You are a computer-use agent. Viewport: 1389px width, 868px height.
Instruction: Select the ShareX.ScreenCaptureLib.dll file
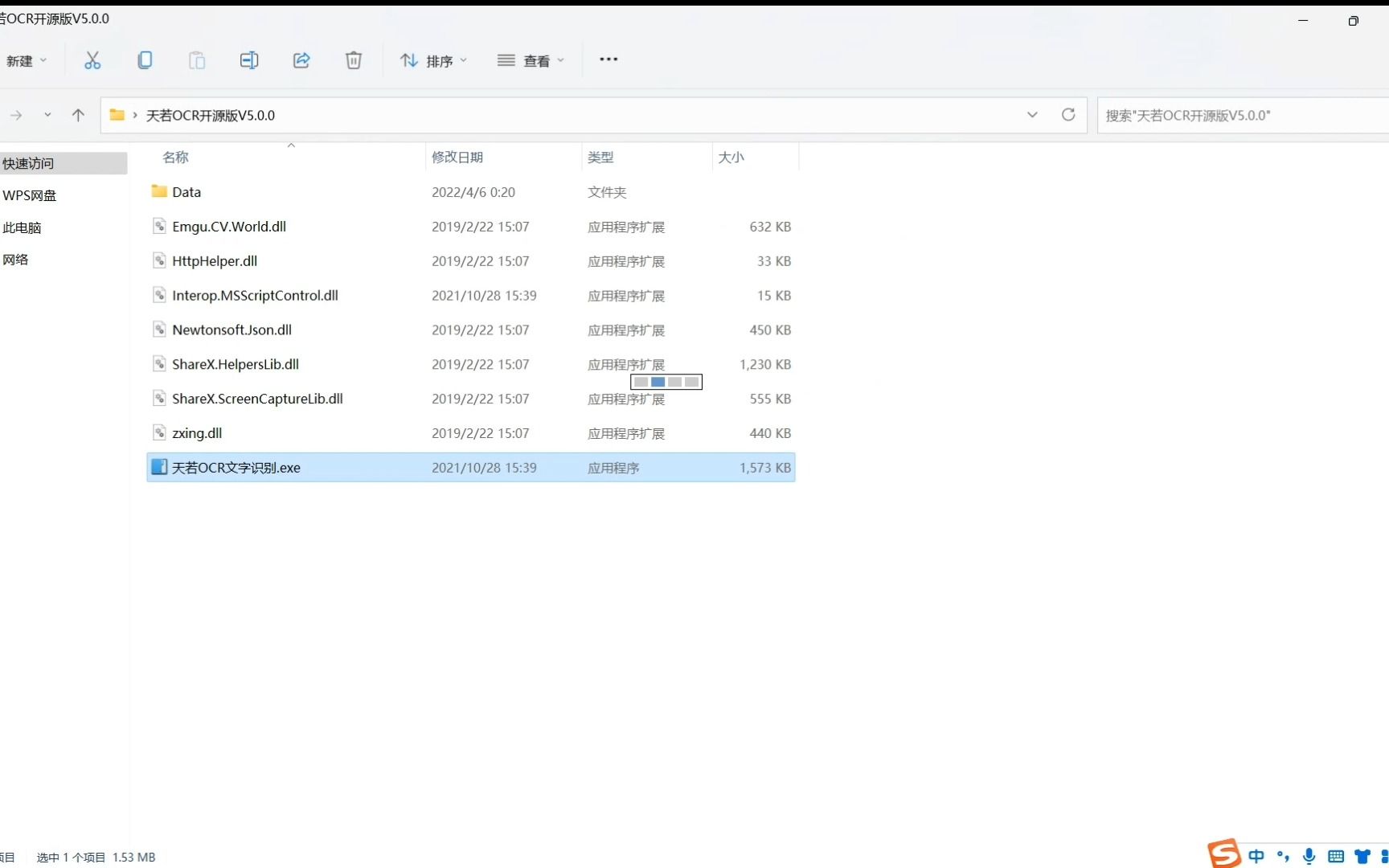(x=471, y=399)
